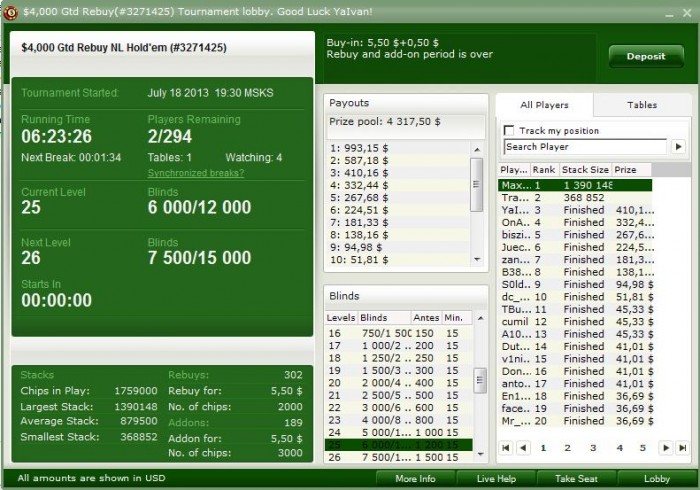Switch to the All Players tab
Screen dimensions: 700x490
click(x=544, y=105)
